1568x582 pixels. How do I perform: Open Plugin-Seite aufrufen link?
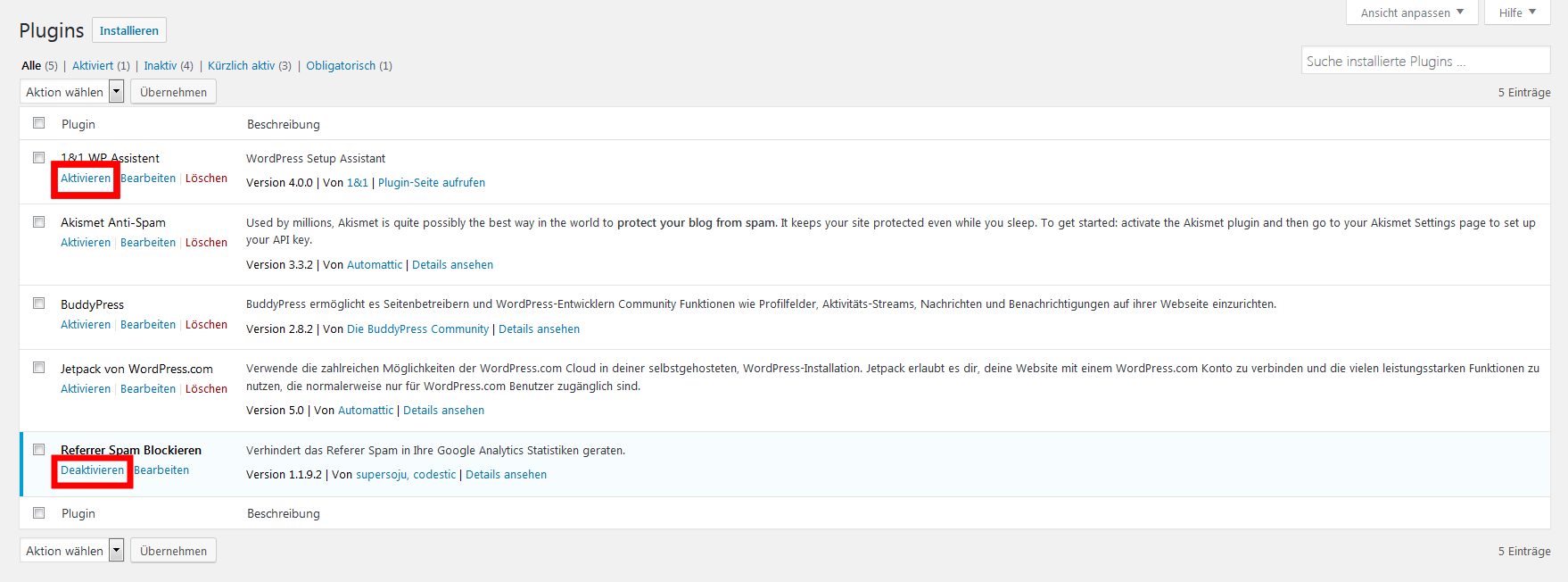pos(432,183)
